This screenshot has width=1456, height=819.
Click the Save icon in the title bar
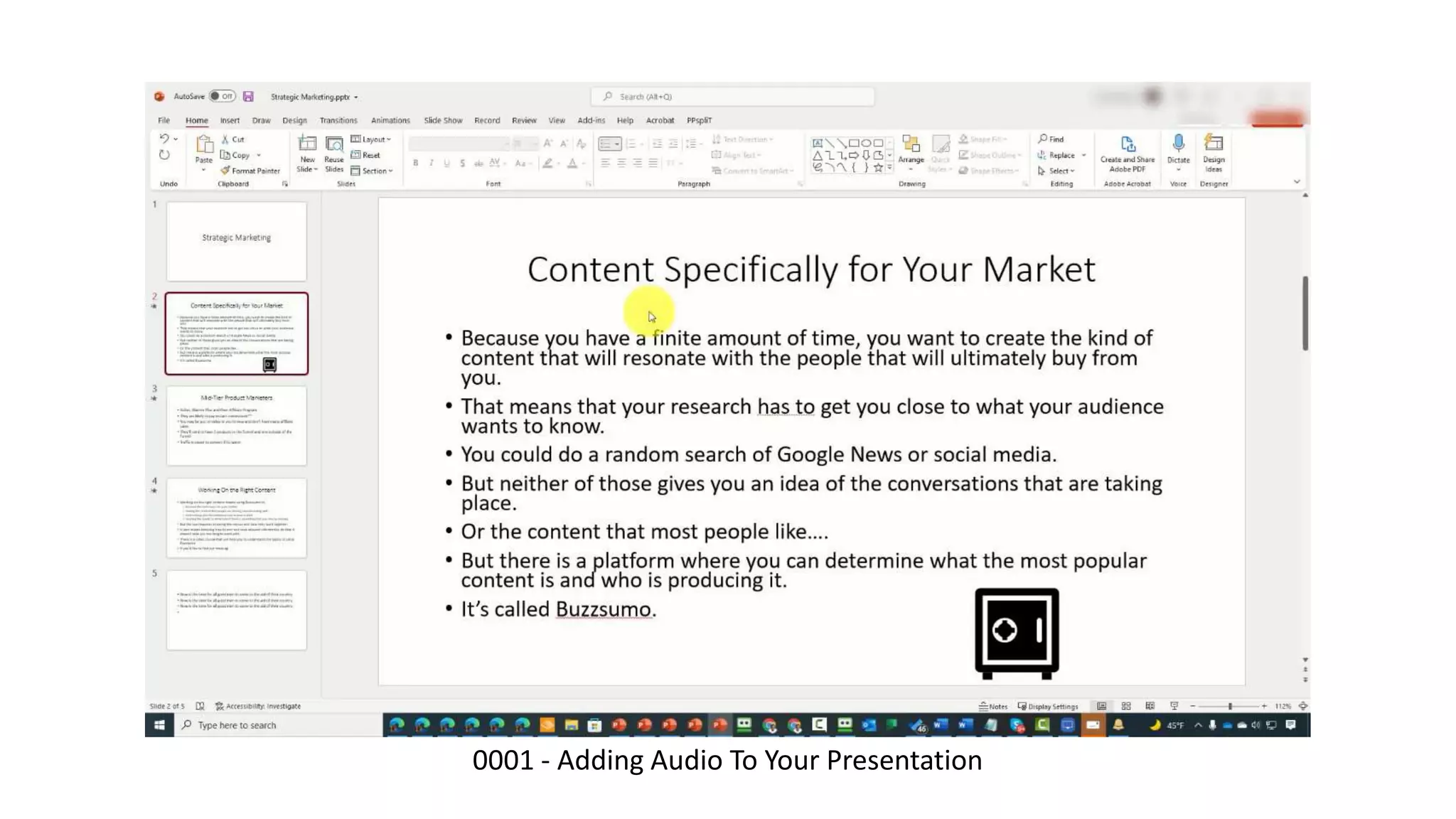(x=248, y=97)
